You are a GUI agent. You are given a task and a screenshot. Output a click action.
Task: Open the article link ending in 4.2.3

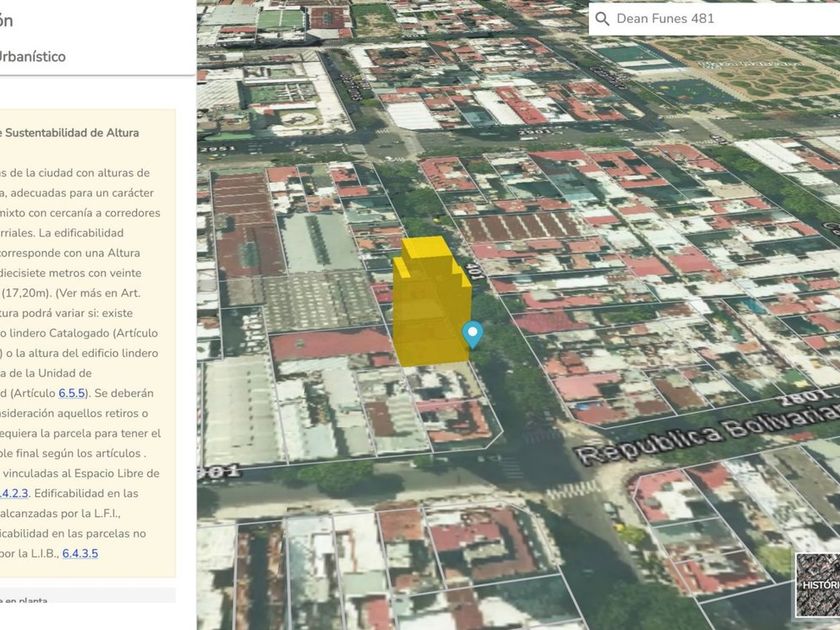click(x=12, y=493)
